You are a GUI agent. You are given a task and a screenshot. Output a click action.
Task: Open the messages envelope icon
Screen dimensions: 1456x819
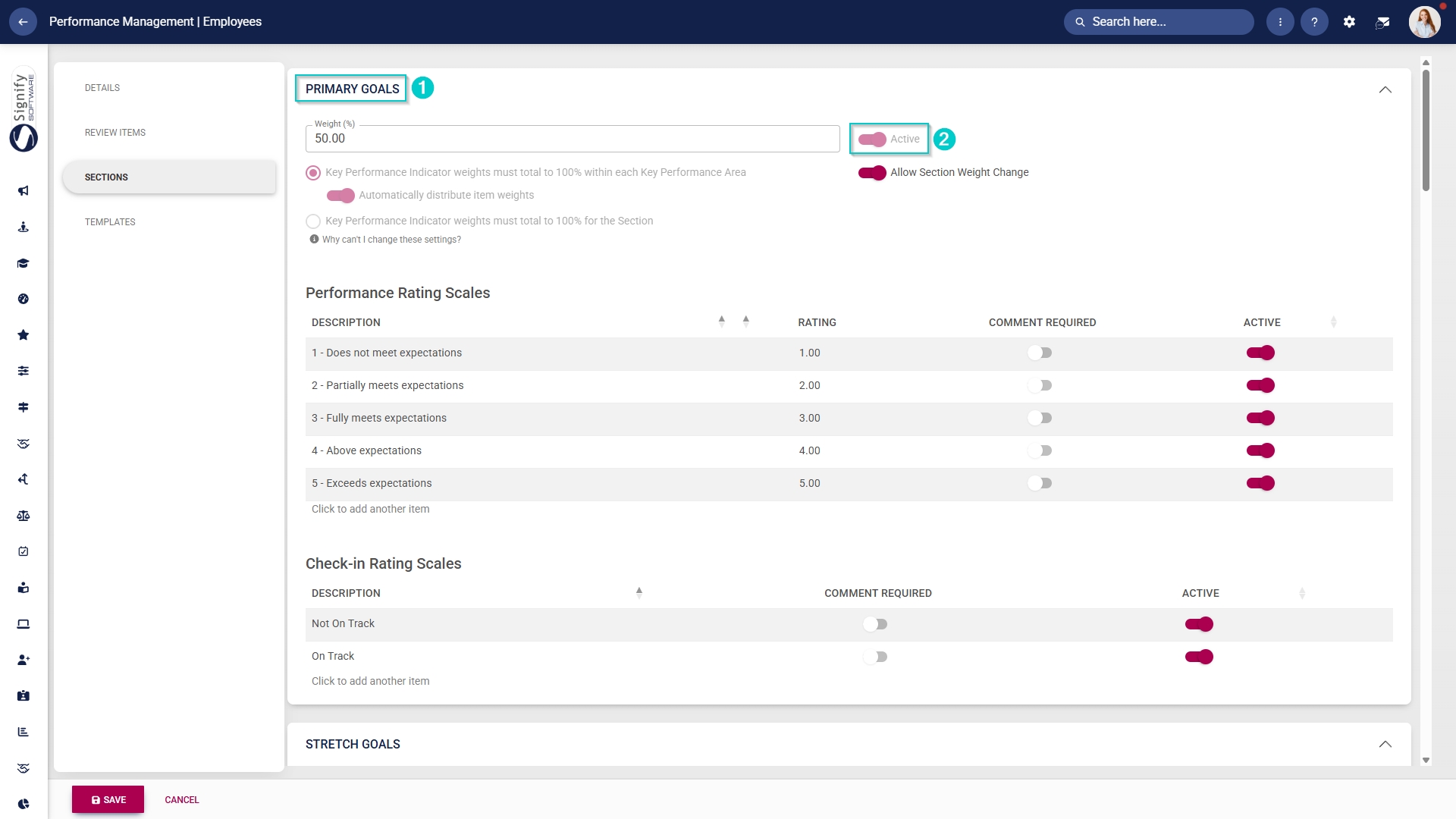click(1382, 22)
